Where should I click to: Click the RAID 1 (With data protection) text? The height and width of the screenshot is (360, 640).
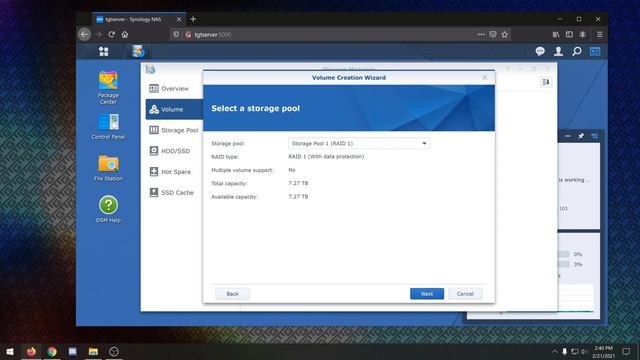[x=326, y=157]
